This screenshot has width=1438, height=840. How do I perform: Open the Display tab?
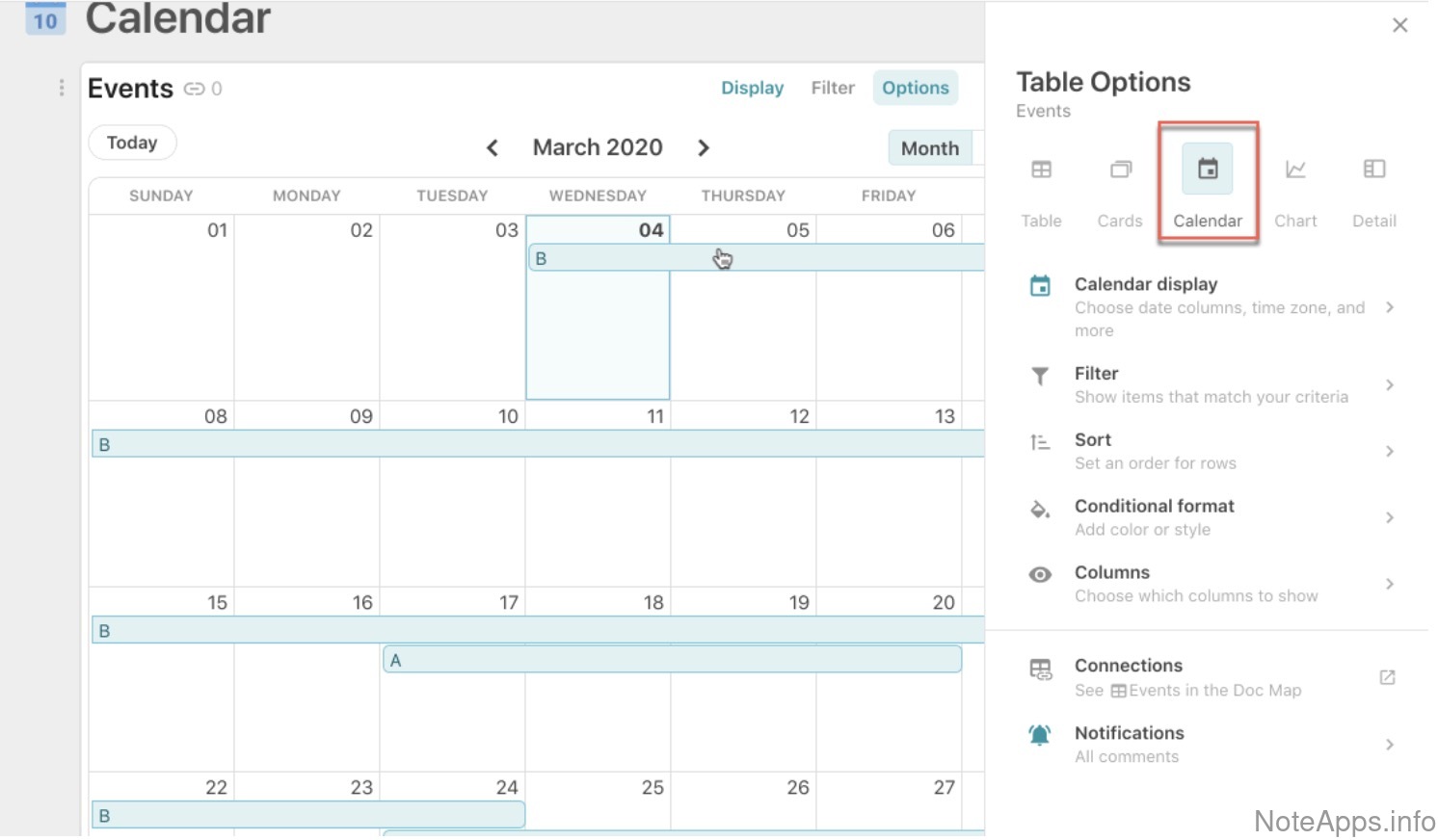pos(752,89)
